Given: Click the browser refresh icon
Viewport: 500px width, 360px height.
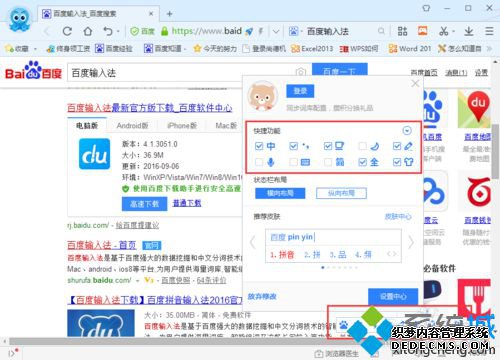Looking at the screenshot, I should tap(67, 31).
